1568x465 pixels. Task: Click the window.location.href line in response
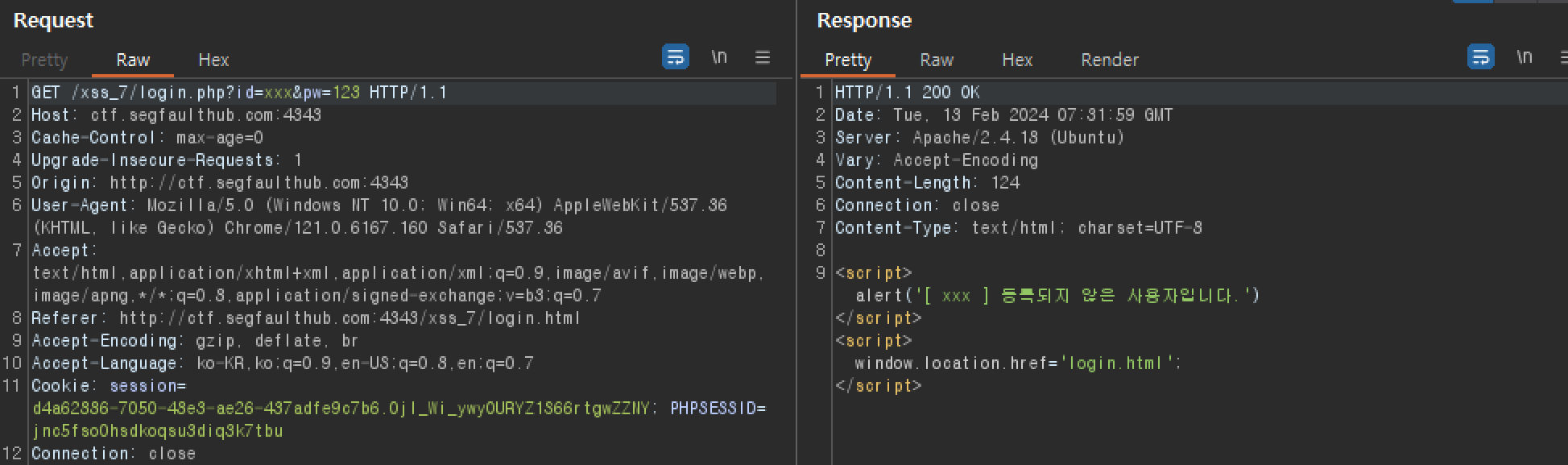pos(1018,363)
